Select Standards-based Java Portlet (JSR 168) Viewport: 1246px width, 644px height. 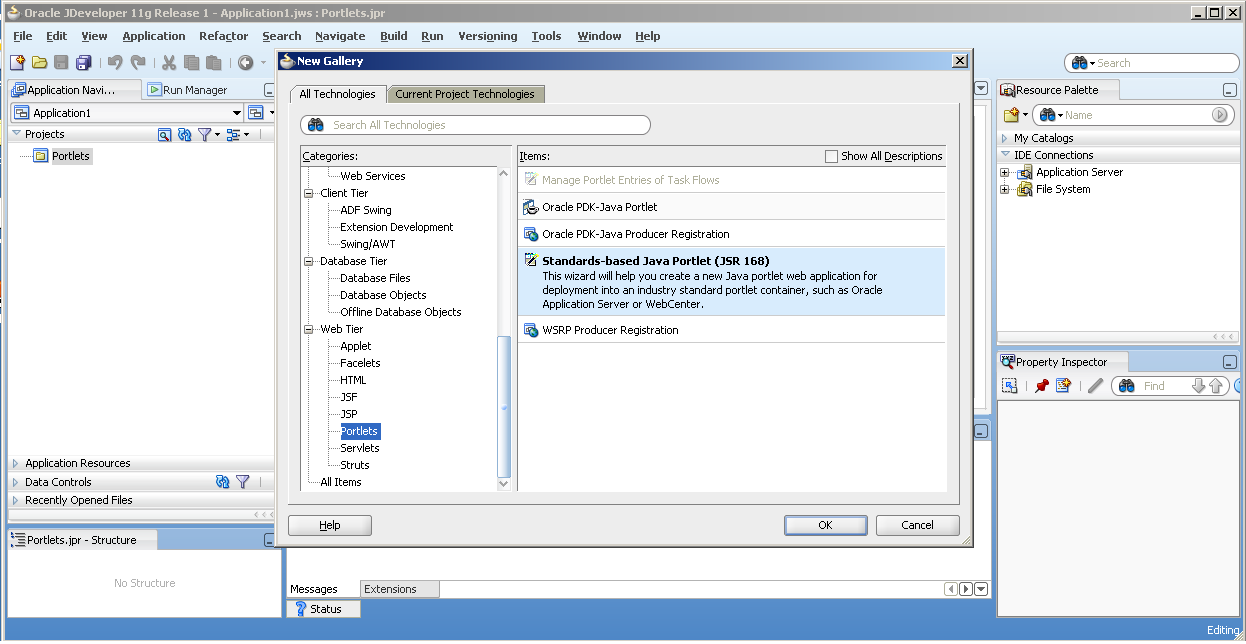(x=731, y=282)
